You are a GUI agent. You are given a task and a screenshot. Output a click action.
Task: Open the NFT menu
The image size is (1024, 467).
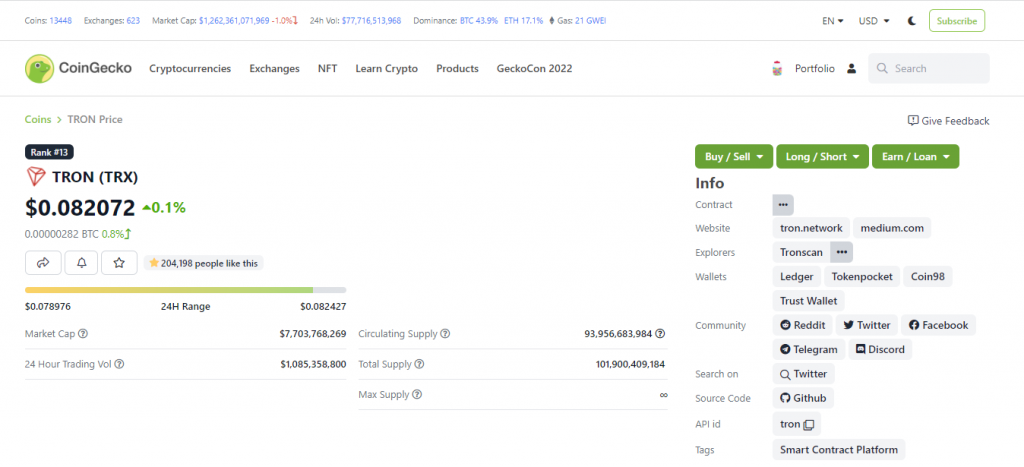328,69
